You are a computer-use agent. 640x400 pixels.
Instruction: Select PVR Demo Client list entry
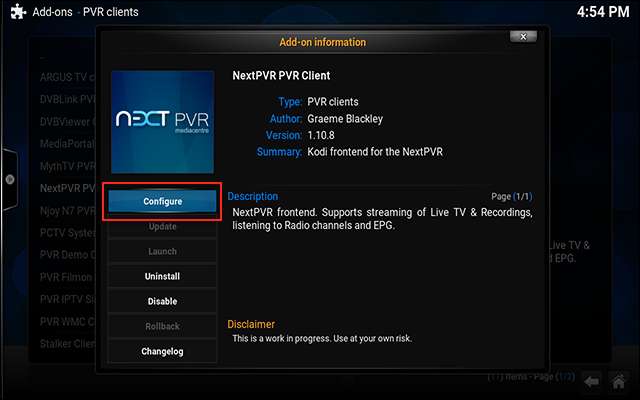[67, 255]
